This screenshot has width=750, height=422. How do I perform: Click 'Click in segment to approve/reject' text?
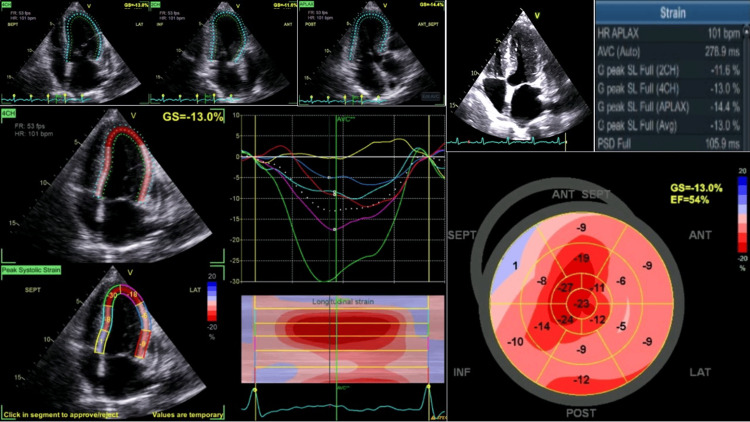click(61, 414)
